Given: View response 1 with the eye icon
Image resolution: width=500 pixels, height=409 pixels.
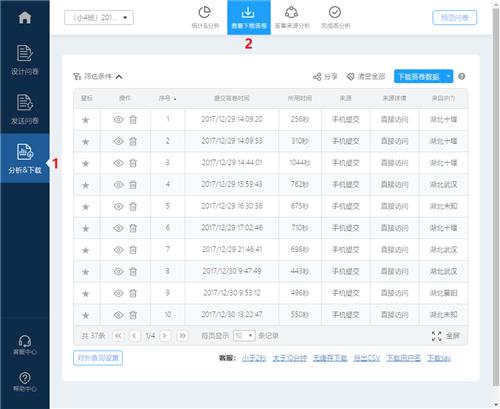Looking at the screenshot, I should coord(119,120).
